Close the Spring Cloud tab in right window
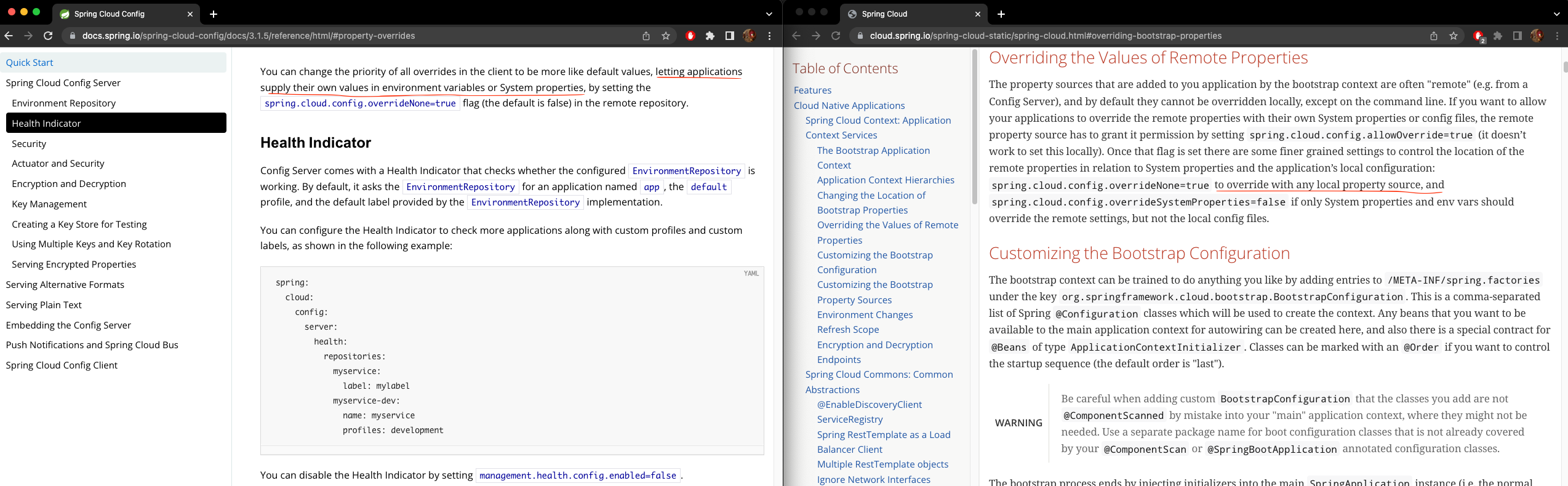This screenshot has width=1568, height=486. (x=978, y=14)
